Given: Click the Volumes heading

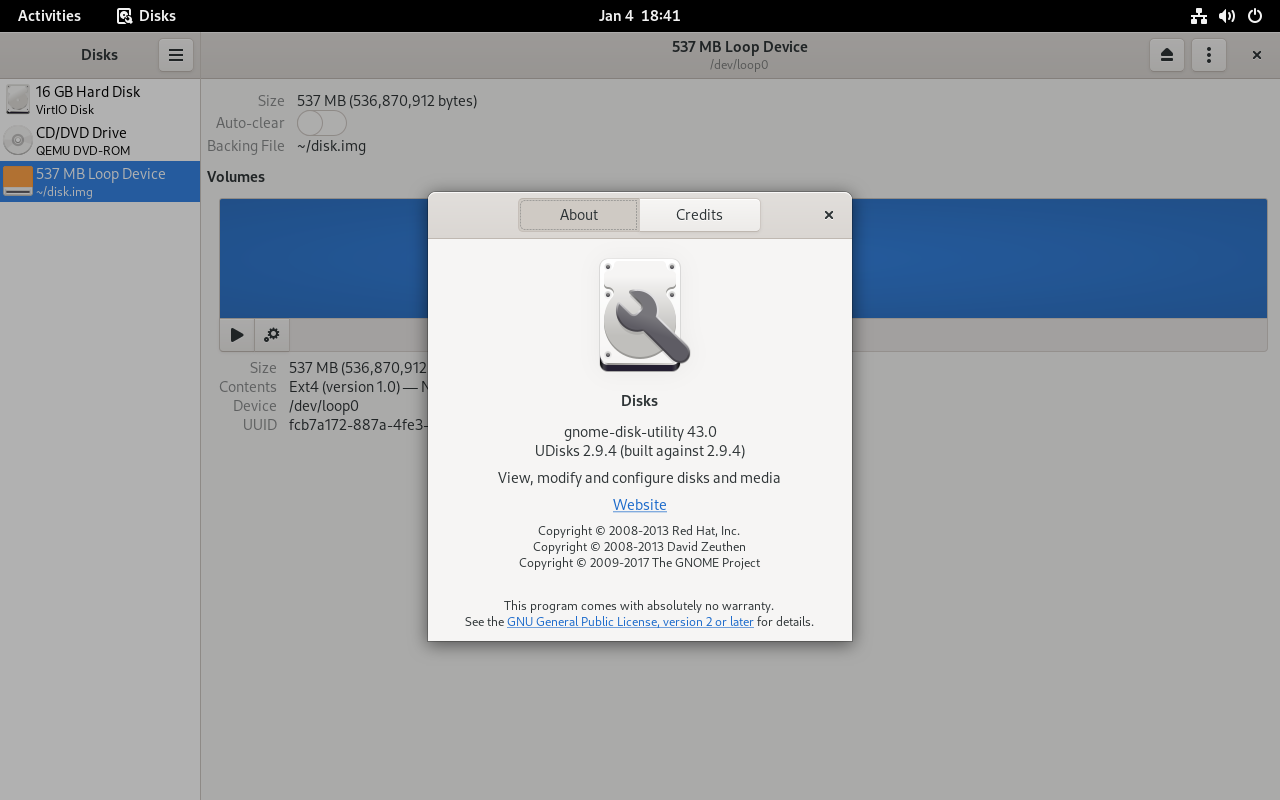Looking at the screenshot, I should [236, 177].
